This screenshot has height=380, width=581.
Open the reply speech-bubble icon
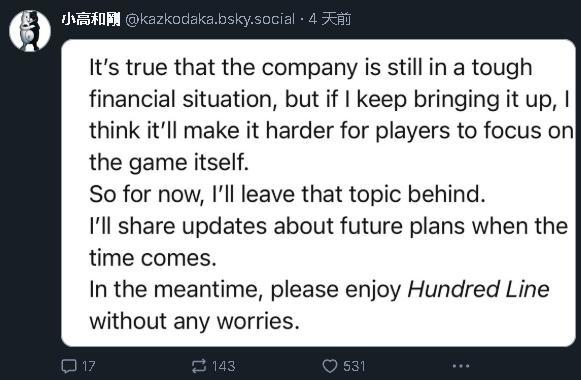[x=69, y=366]
